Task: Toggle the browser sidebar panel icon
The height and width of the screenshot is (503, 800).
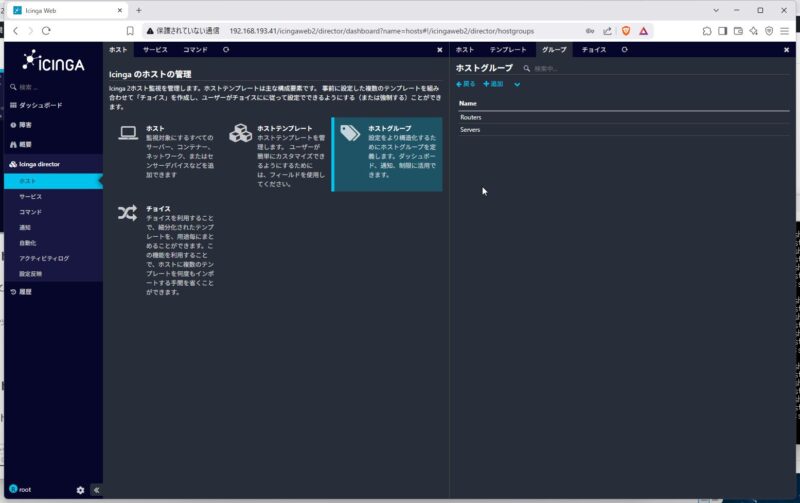Action: click(x=722, y=31)
